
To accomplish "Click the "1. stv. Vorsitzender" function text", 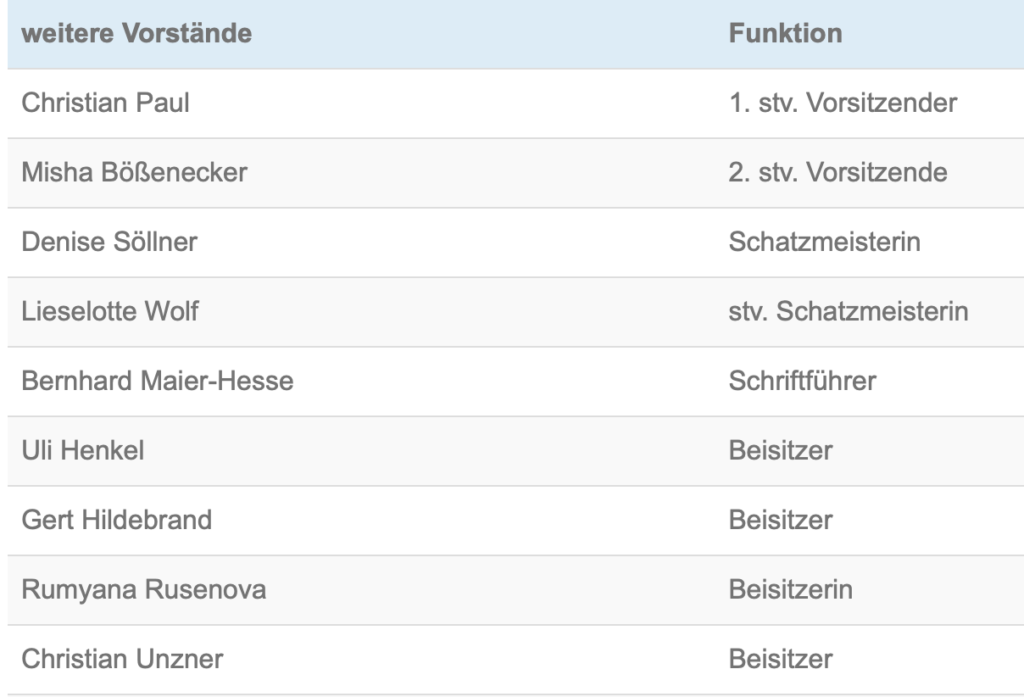I will [x=843, y=103].
